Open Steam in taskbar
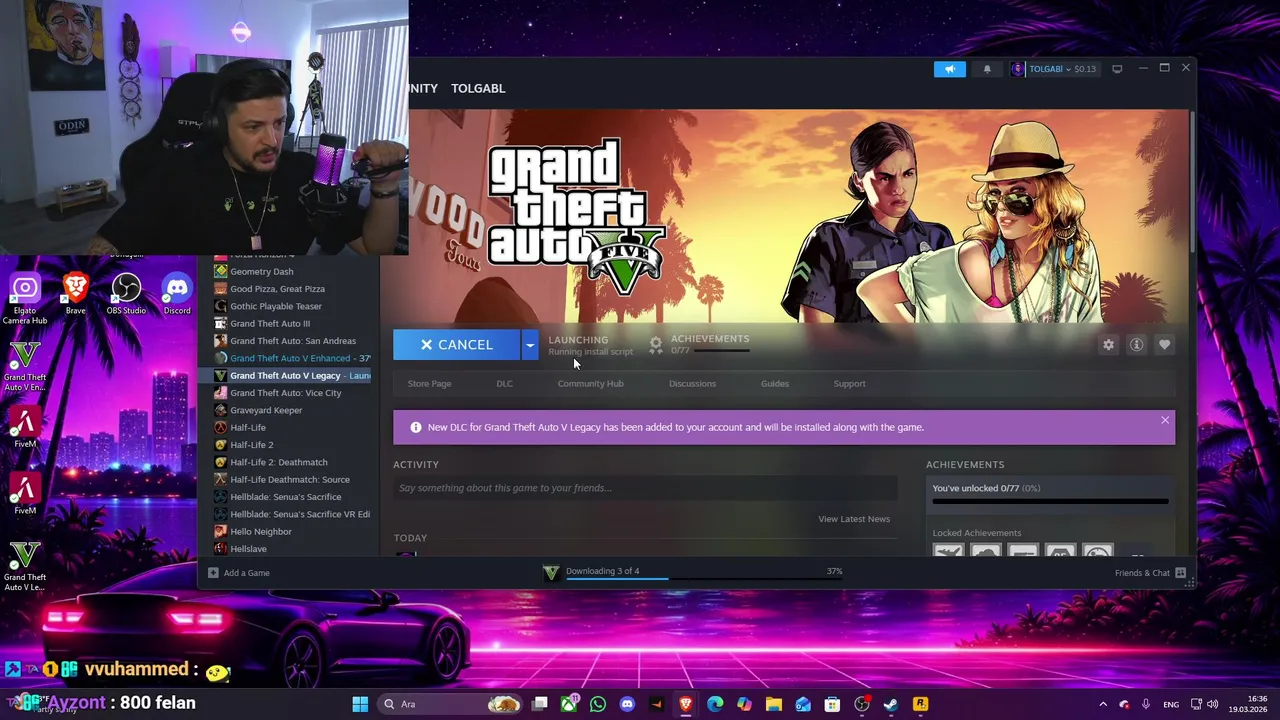1280x720 pixels. 890,704
